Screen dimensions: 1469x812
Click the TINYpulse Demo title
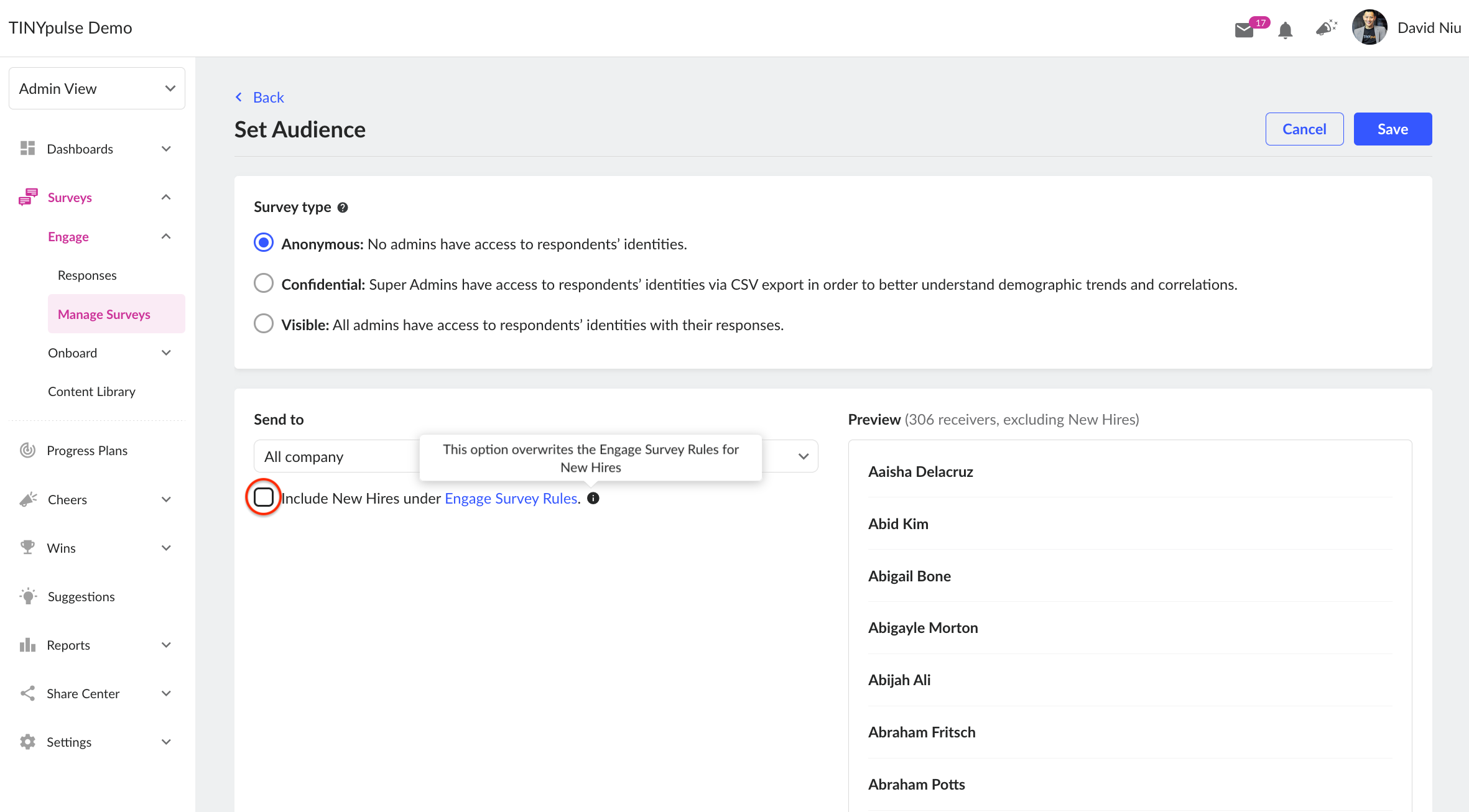coord(70,28)
